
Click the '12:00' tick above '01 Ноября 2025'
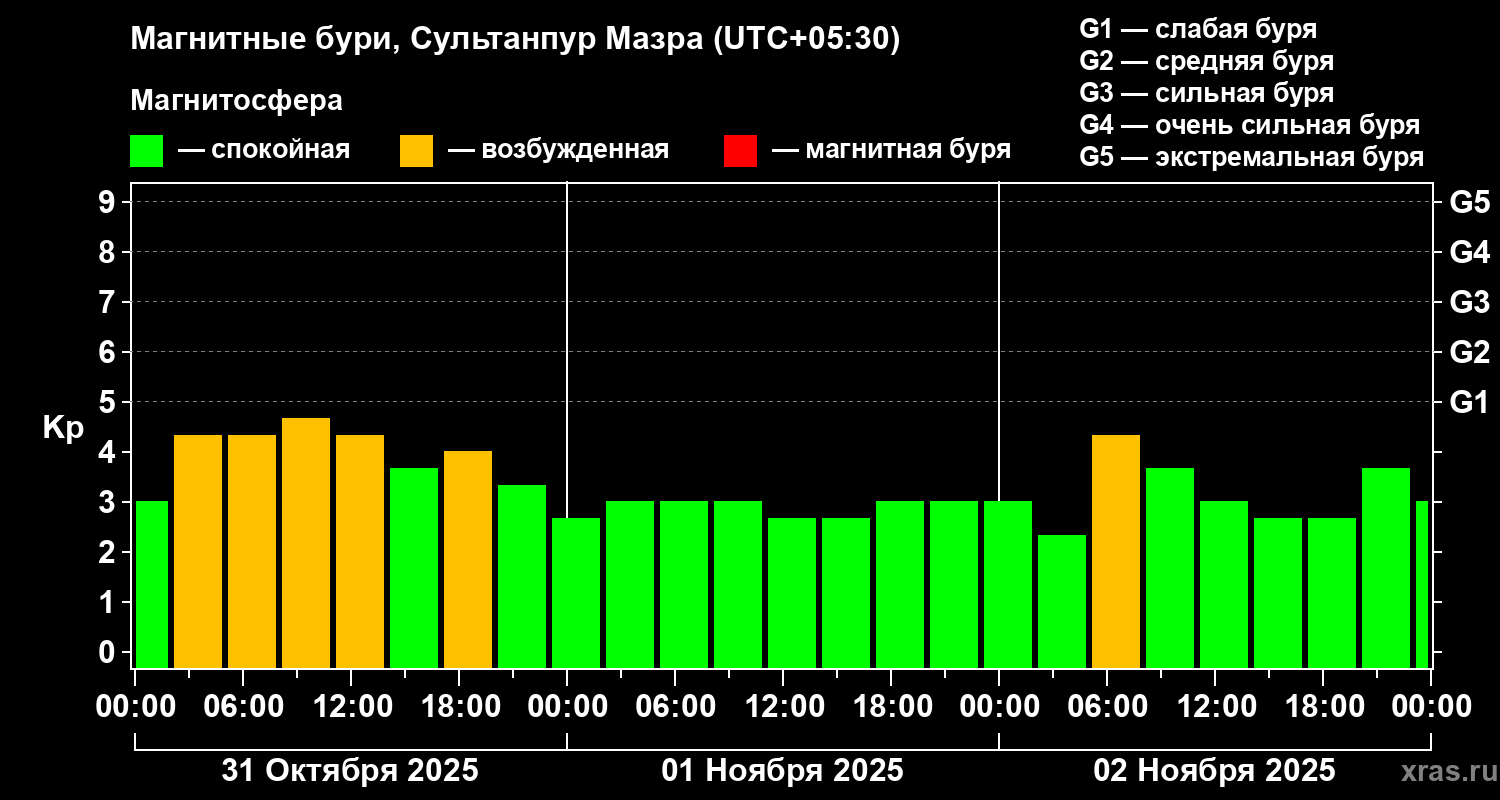click(x=783, y=706)
